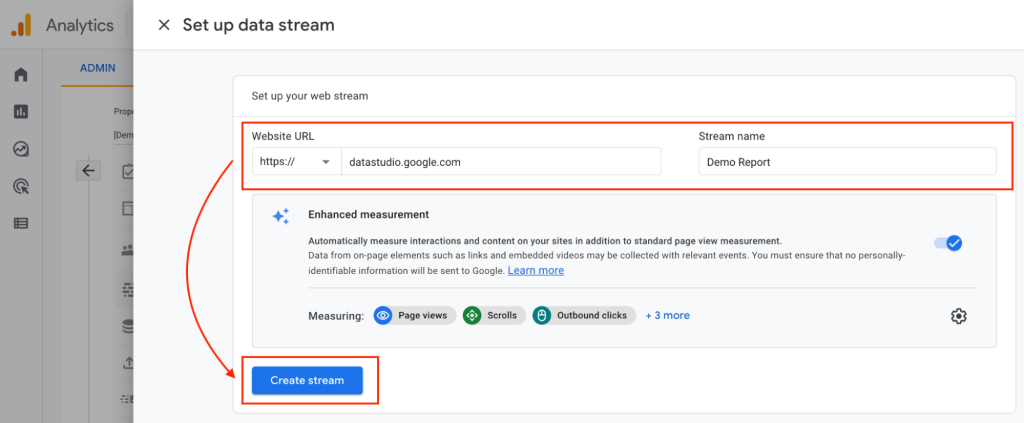
Task: Open the https:// protocol dropdown
Action: coord(297,163)
